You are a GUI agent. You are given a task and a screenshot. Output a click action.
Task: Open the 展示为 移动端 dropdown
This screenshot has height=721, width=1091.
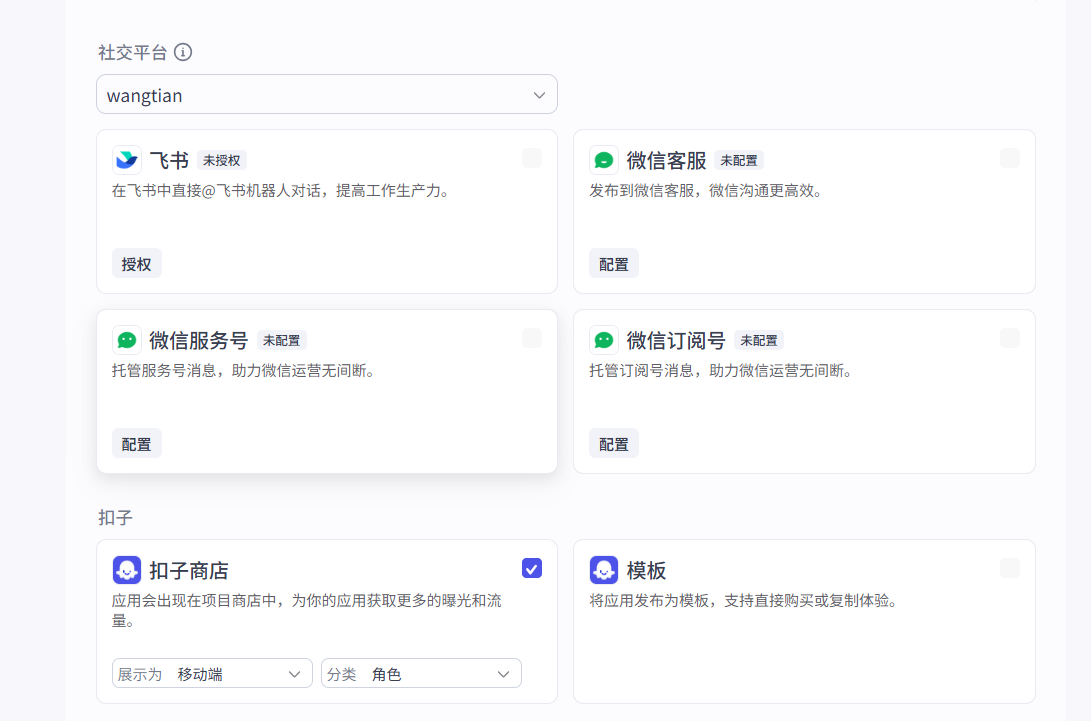(x=212, y=674)
